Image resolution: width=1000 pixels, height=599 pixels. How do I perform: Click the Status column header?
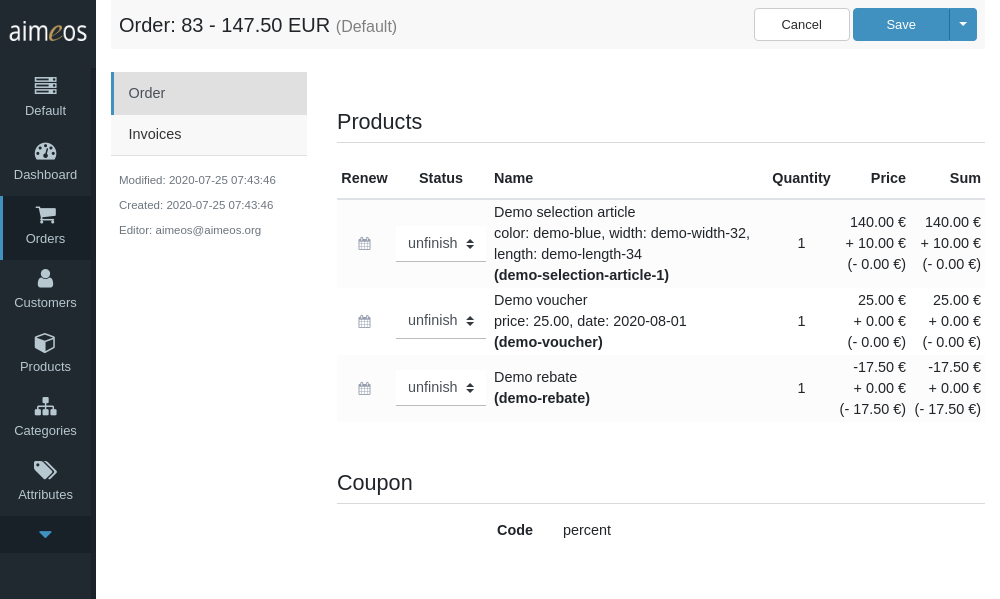point(441,178)
